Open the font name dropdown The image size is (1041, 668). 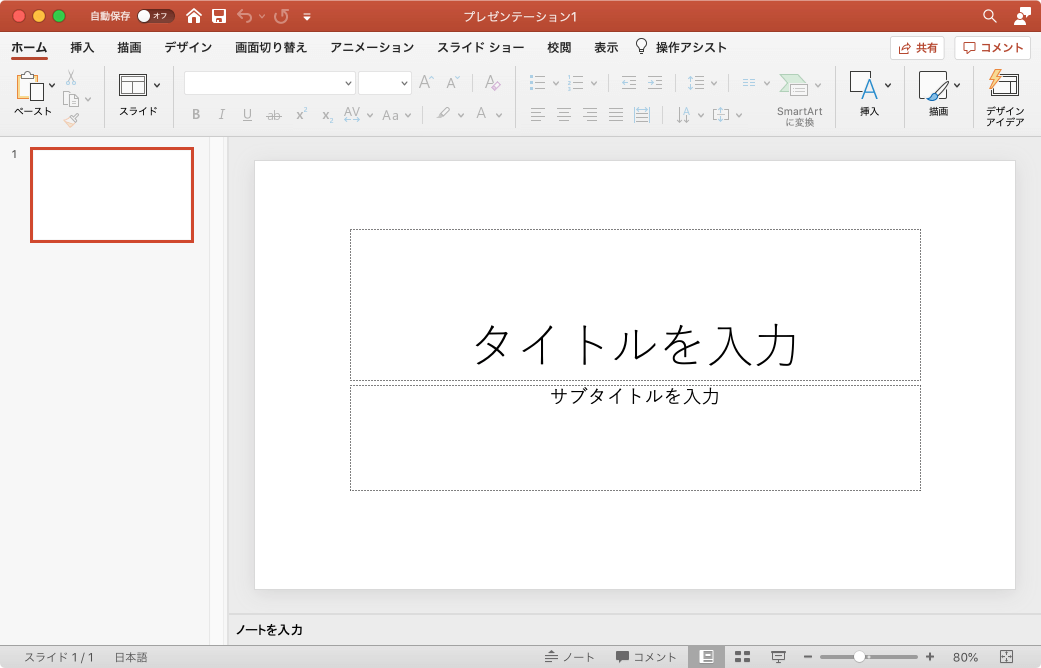[270, 83]
